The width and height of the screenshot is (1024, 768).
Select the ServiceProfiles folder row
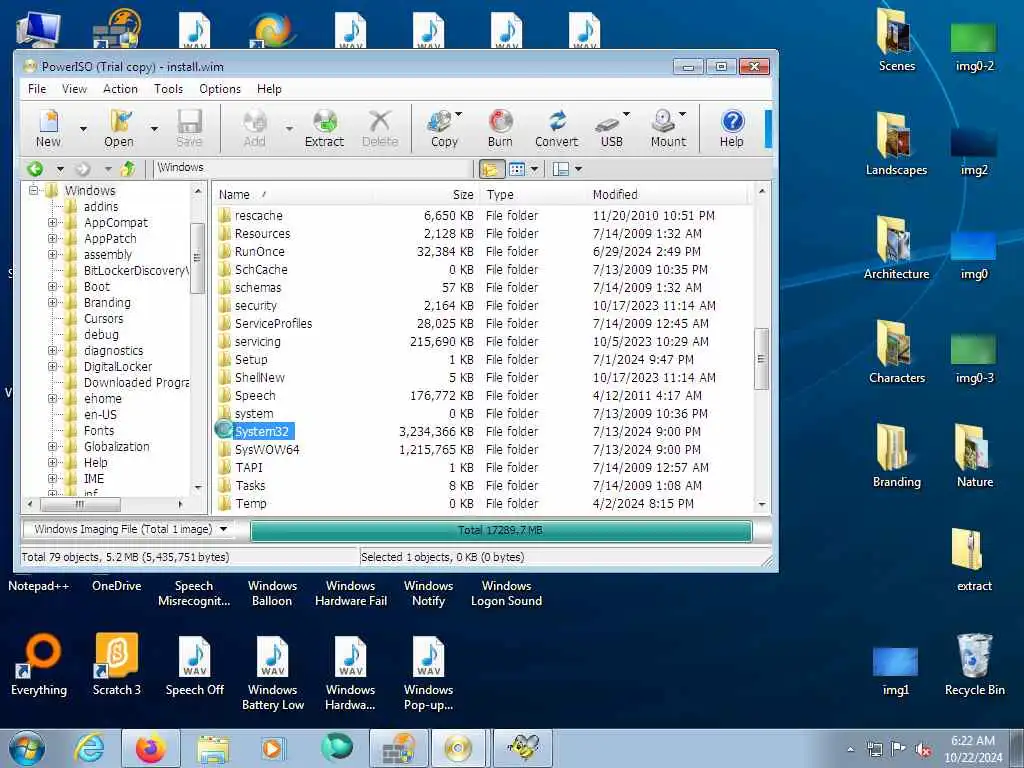coord(483,324)
